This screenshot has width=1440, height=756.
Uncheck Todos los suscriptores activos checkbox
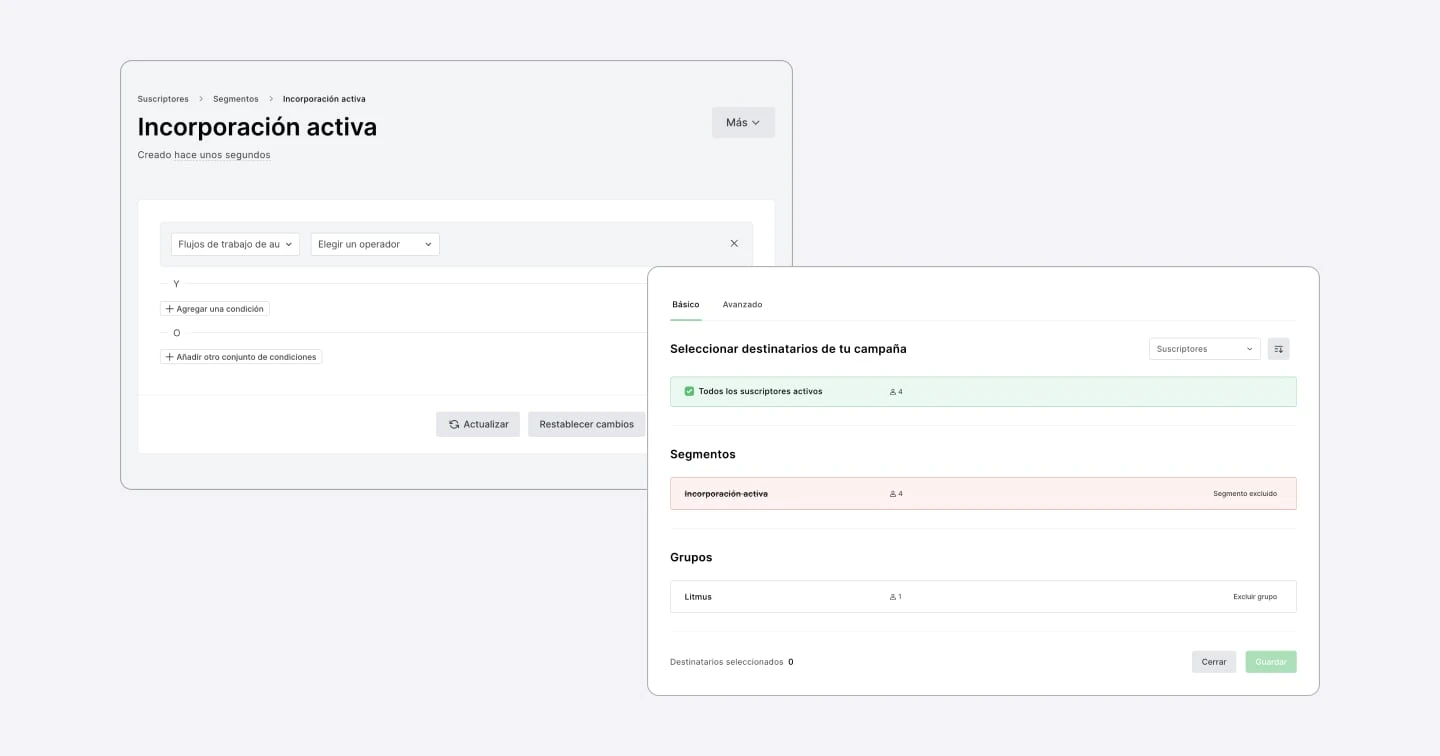(689, 391)
